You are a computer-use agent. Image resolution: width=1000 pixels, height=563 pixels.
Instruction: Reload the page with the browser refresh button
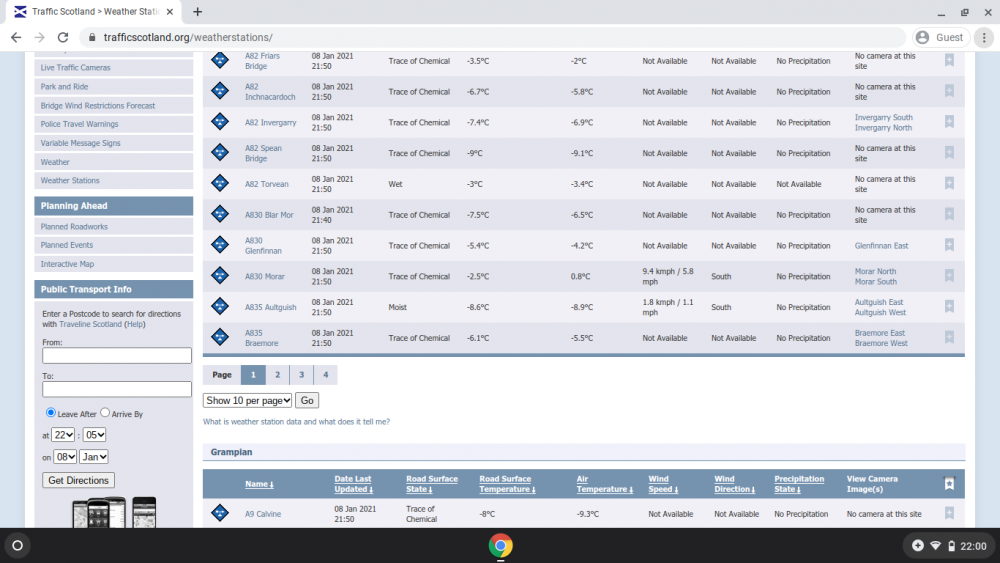coord(62,38)
